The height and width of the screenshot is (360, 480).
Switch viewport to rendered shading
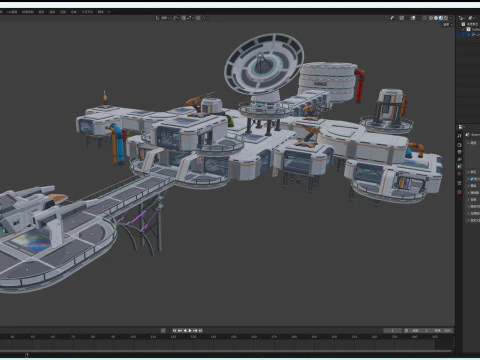pyautogui.click(x=446, y=18)
